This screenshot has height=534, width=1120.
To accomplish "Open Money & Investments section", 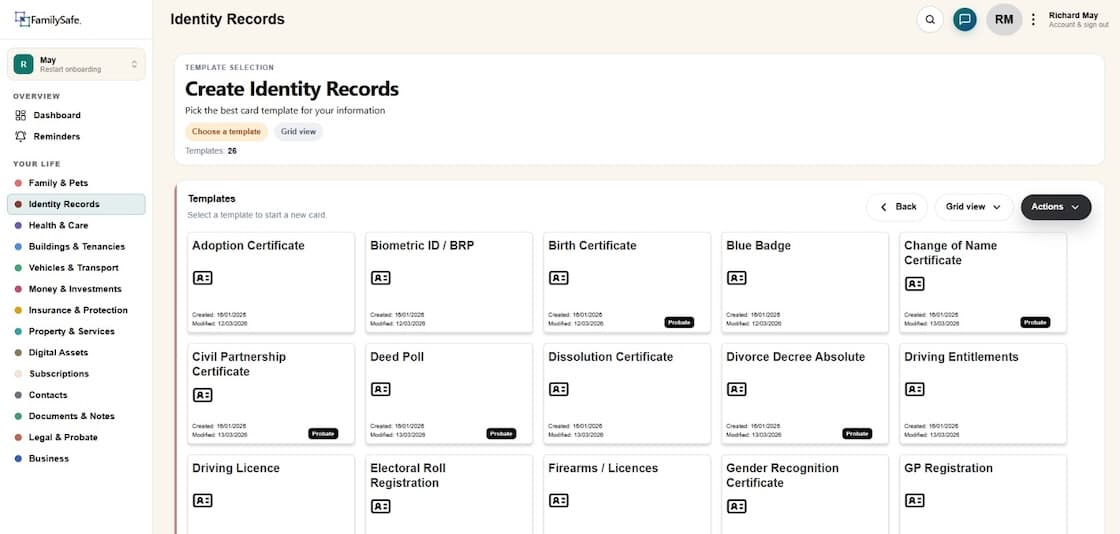I will coord(75,289).
